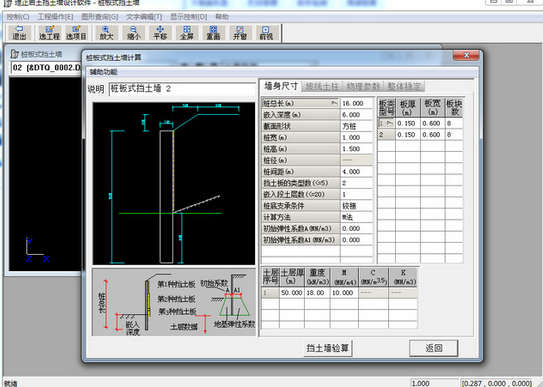Activate the 平移 pan tool
The image size is (543, 387).
click(x=160, y=33)
